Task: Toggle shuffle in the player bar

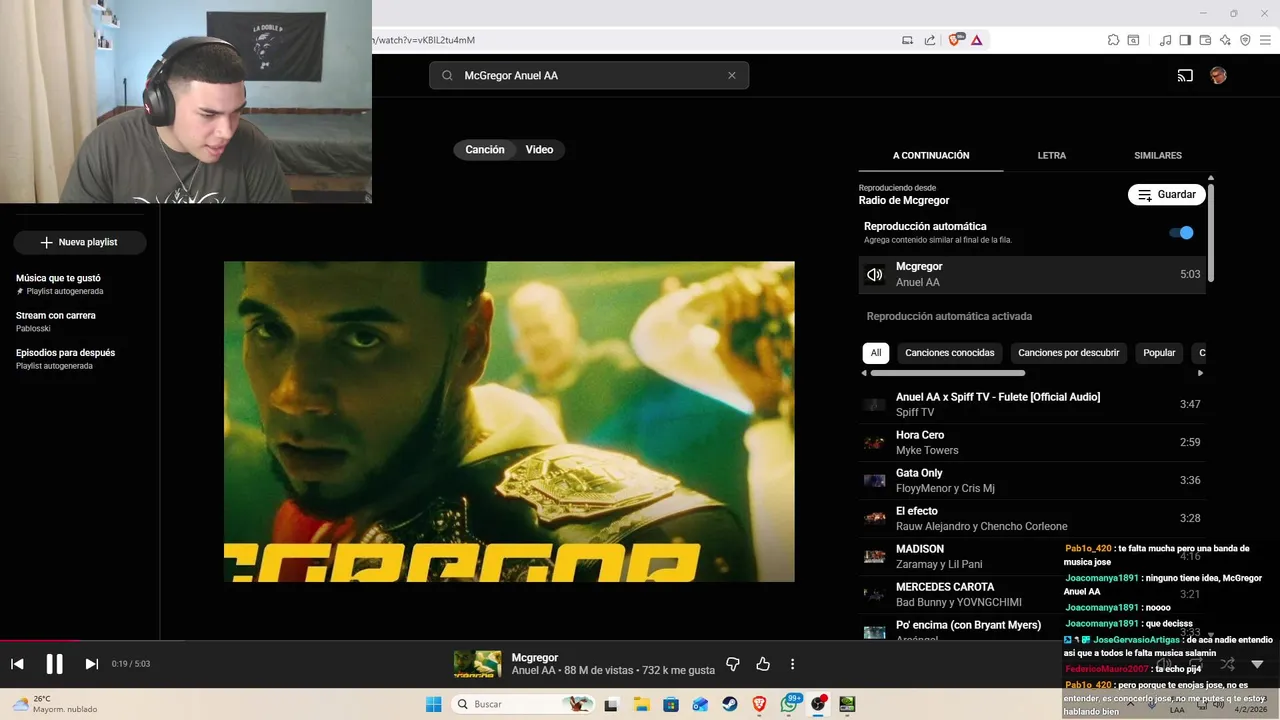Action: [1227, 664]
